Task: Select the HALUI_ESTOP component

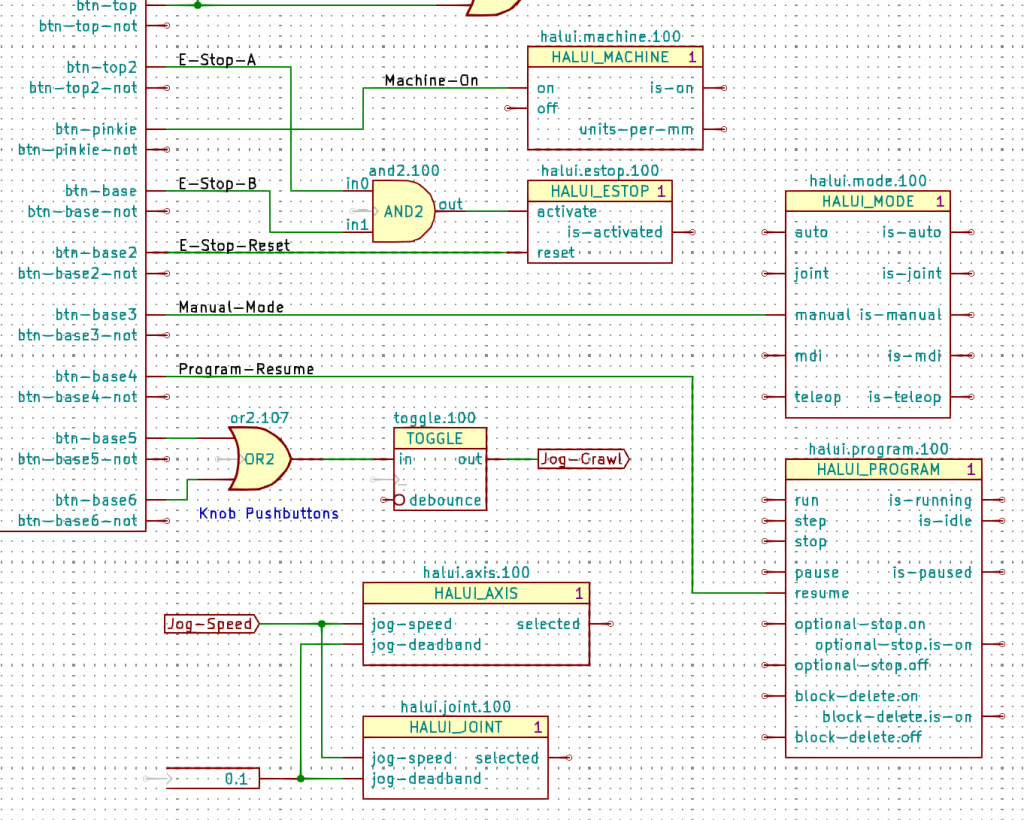Action: (x=599, y=220)
